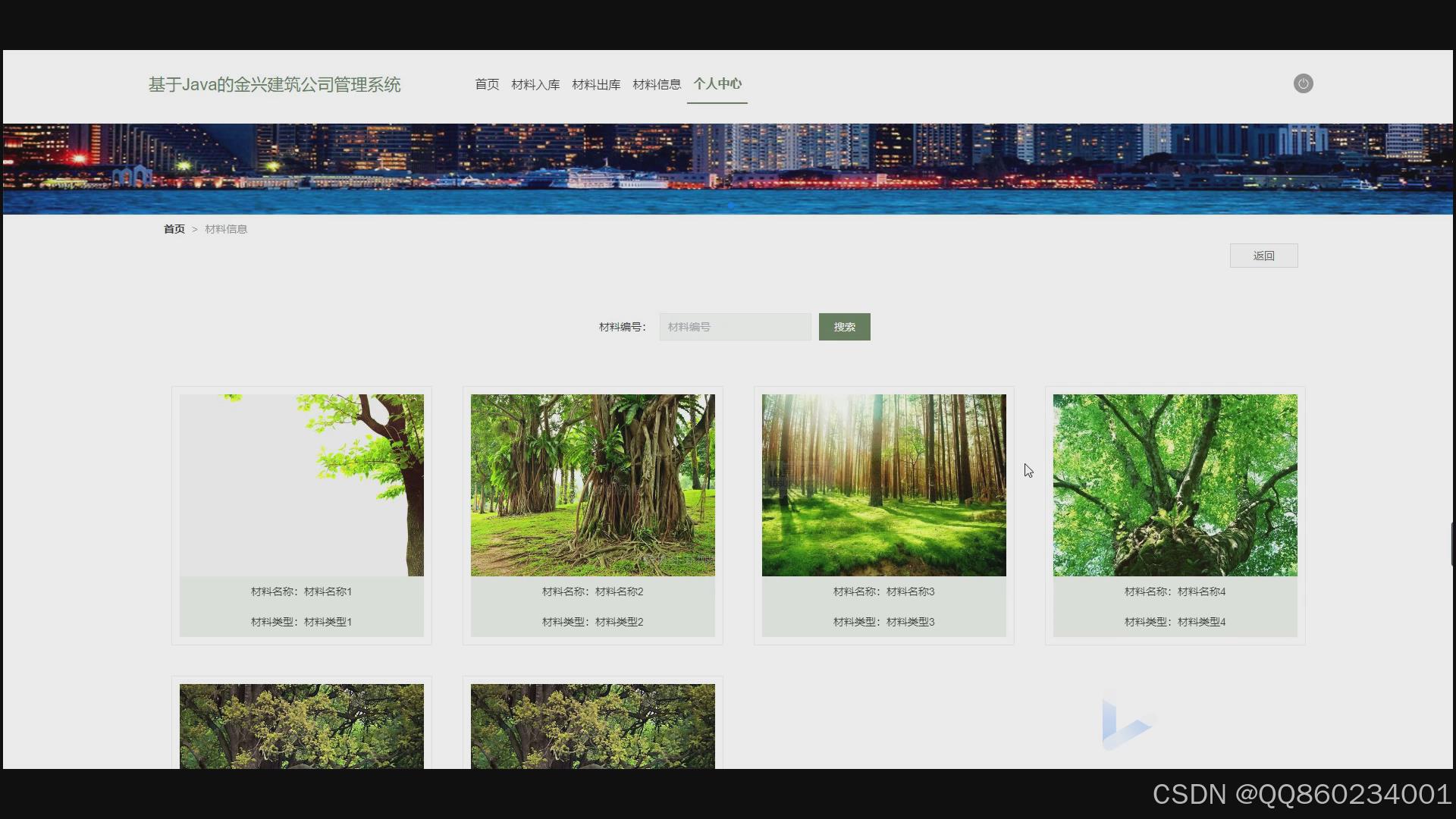This screenshot has height=819, width=1456.
Task: Click the text 材料类型：材料类型4
Action: click(x=1175, y=622)
